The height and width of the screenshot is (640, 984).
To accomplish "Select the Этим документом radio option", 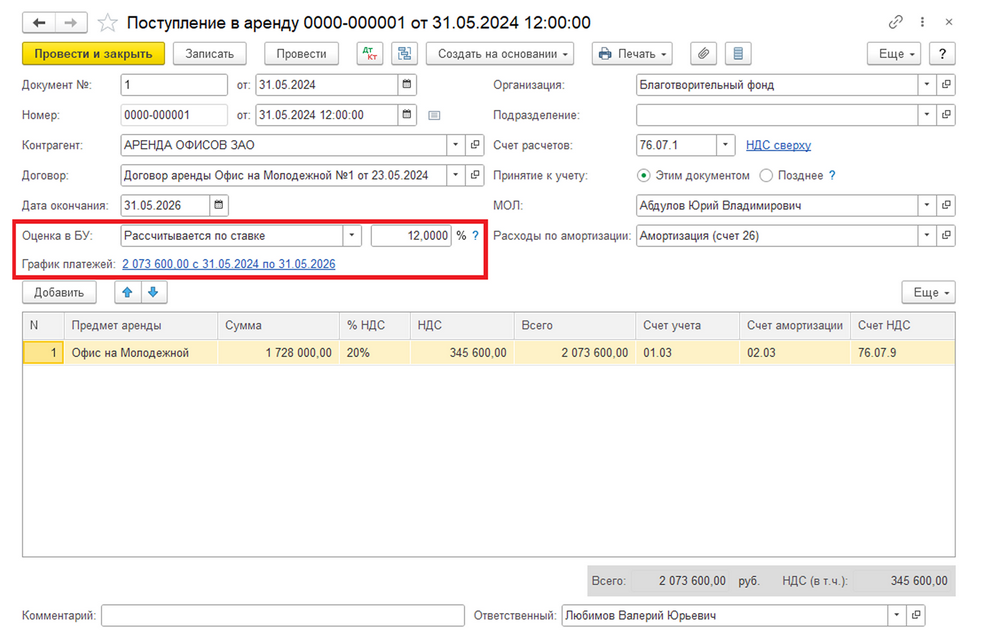I will 645,176.
